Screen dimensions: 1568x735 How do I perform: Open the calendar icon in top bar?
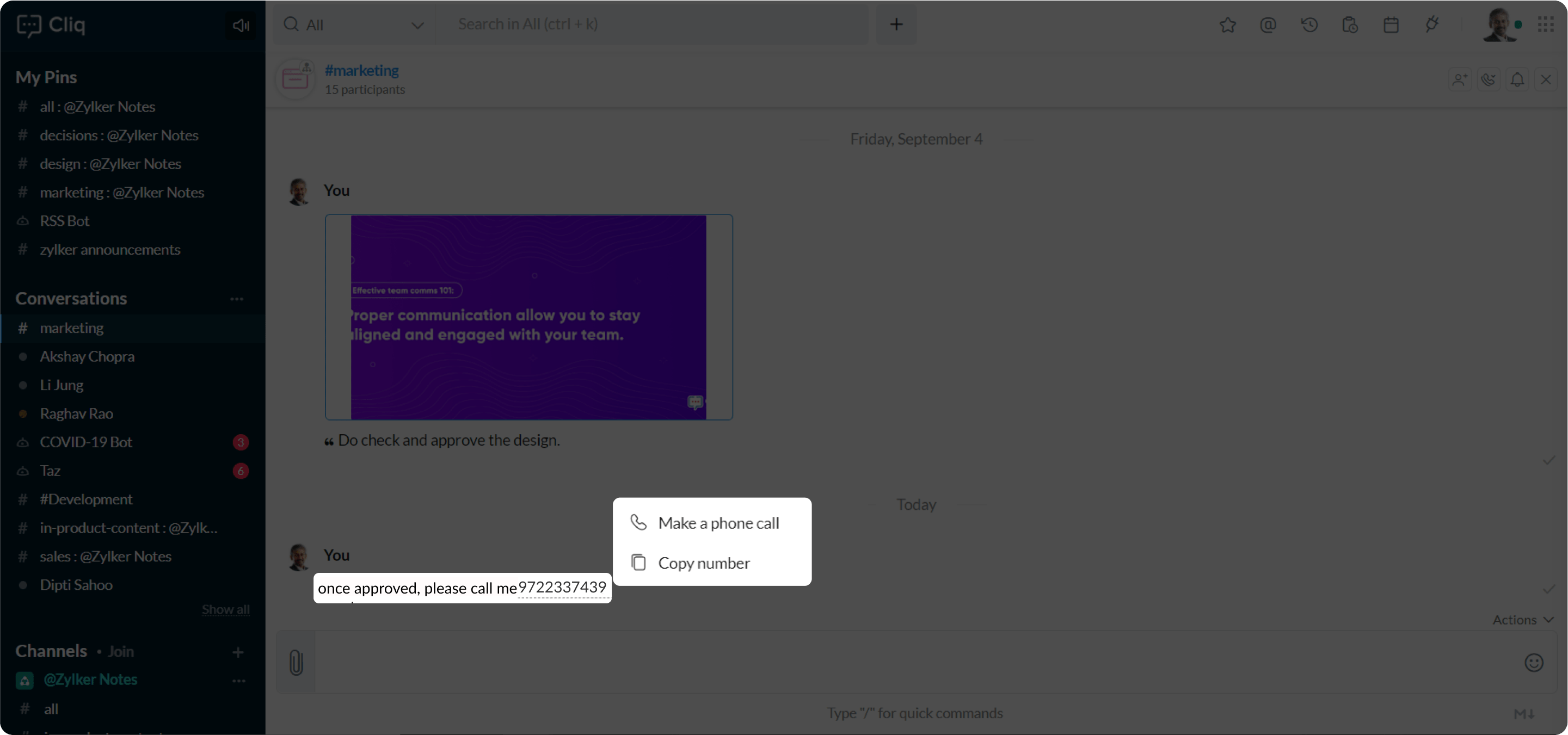(x=1391, y=25)
